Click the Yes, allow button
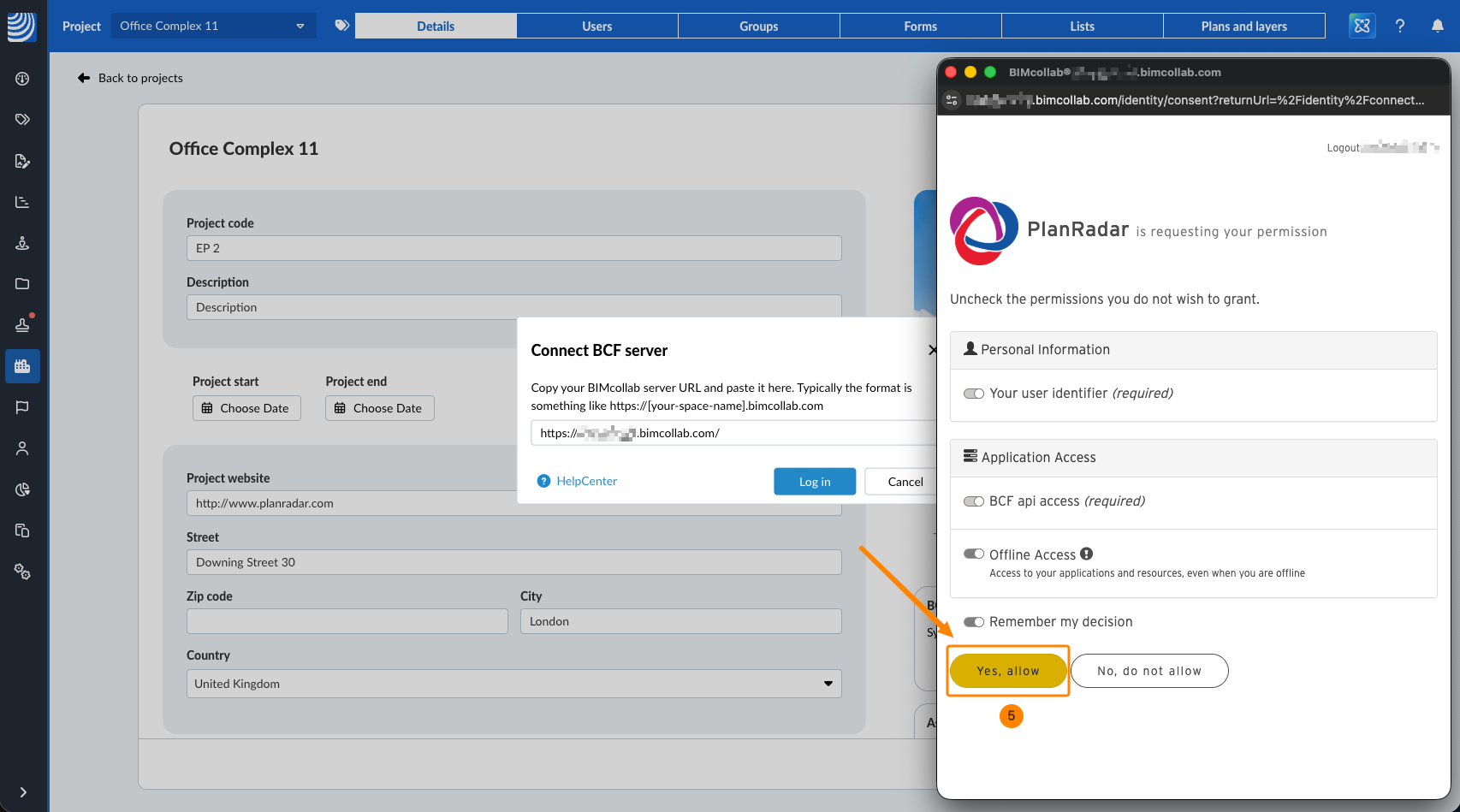The image size is (1460, 812). coord(1008,671)
